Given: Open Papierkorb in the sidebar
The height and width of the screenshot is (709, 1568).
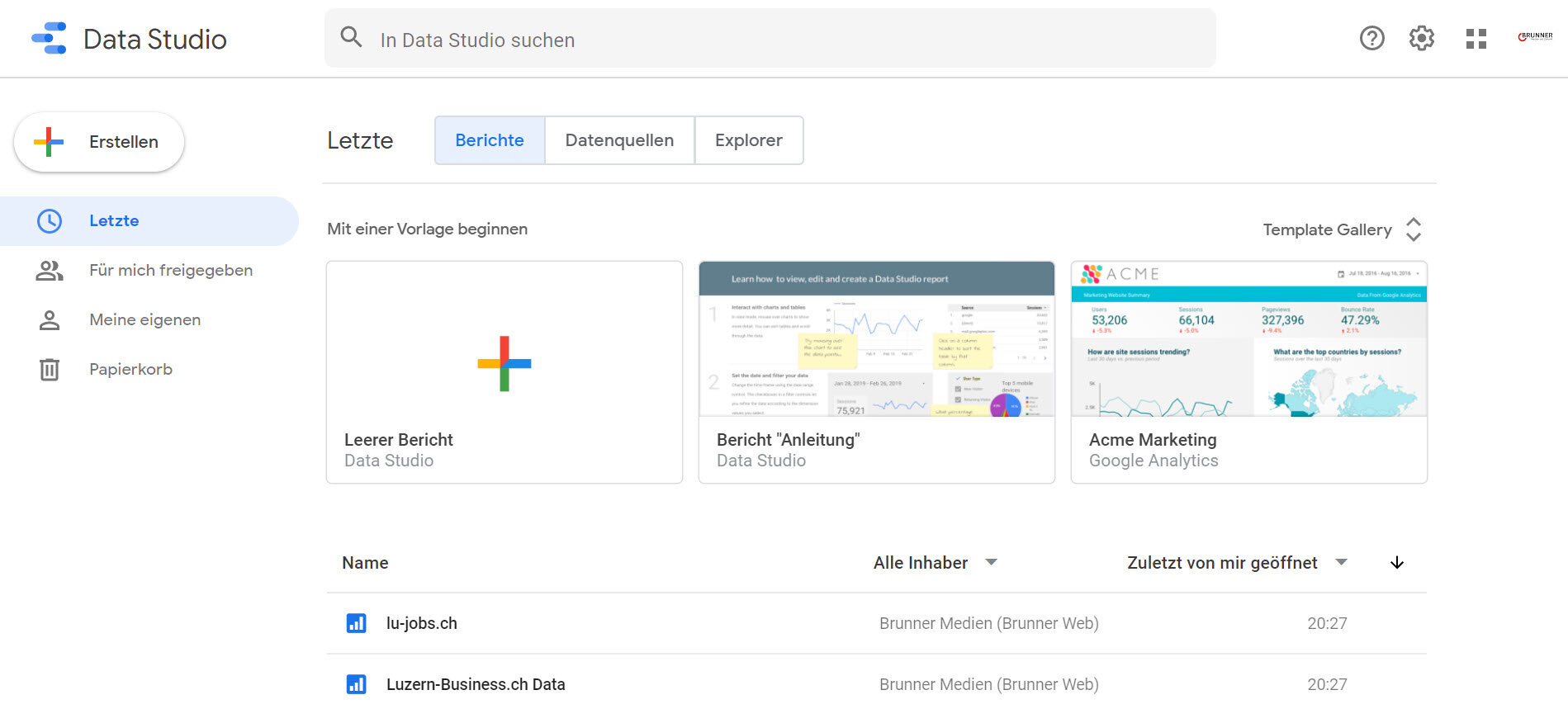Looking at the screenshot, I should pos(149,369).
